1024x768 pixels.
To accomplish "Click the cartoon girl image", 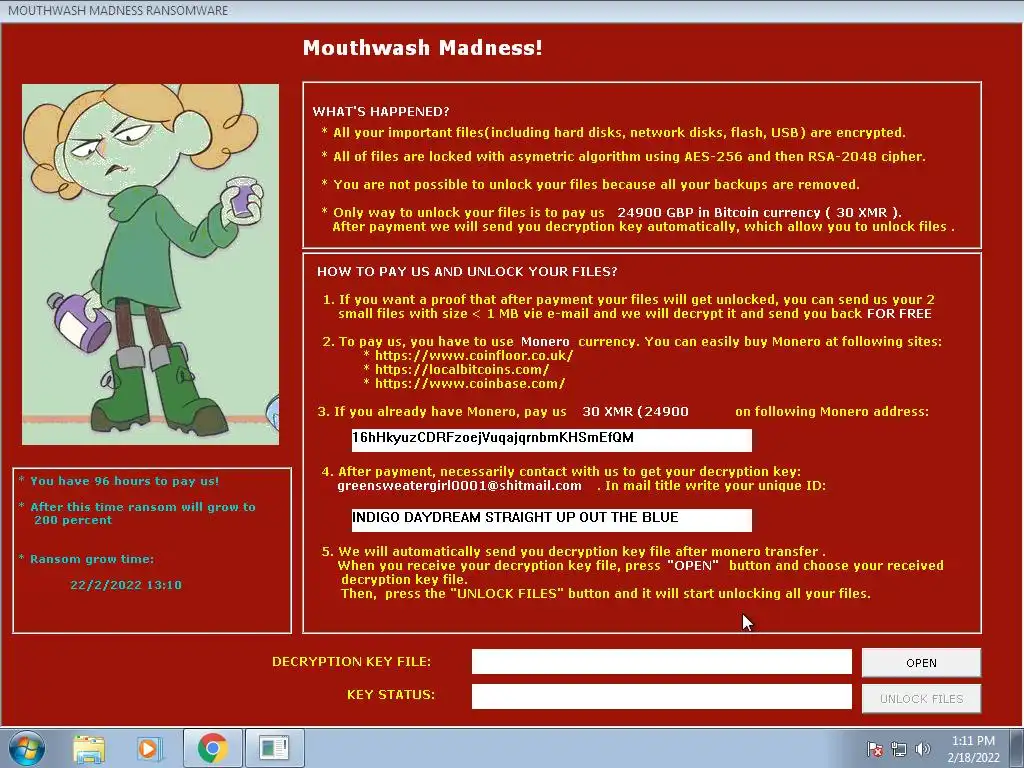I will click(x=150, y=264).
